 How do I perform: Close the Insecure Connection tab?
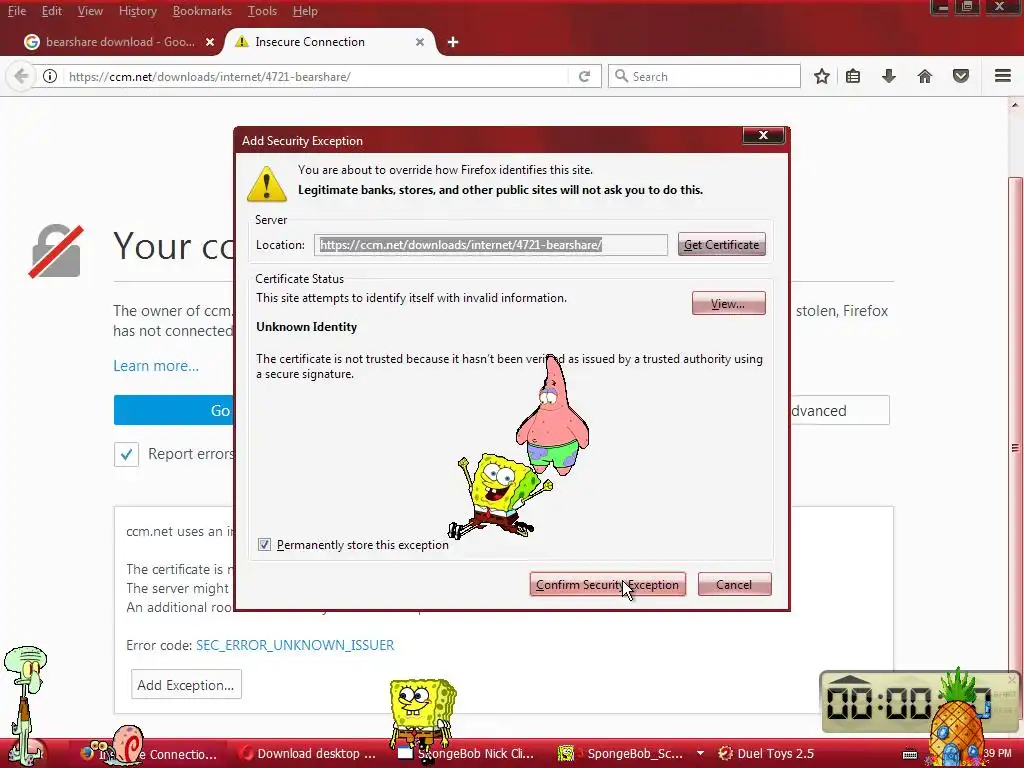coord(420,42)
